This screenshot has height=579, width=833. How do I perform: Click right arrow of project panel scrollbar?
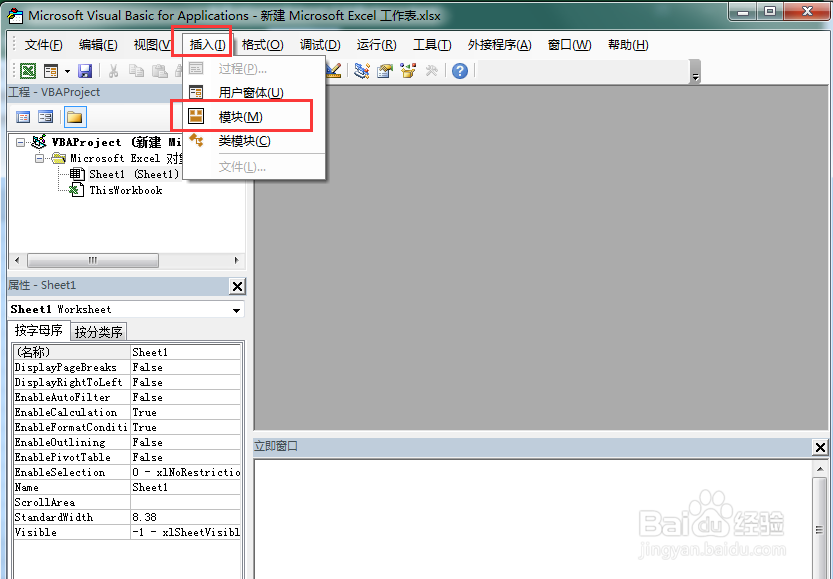pyautogui.click(x=236, y=260)
